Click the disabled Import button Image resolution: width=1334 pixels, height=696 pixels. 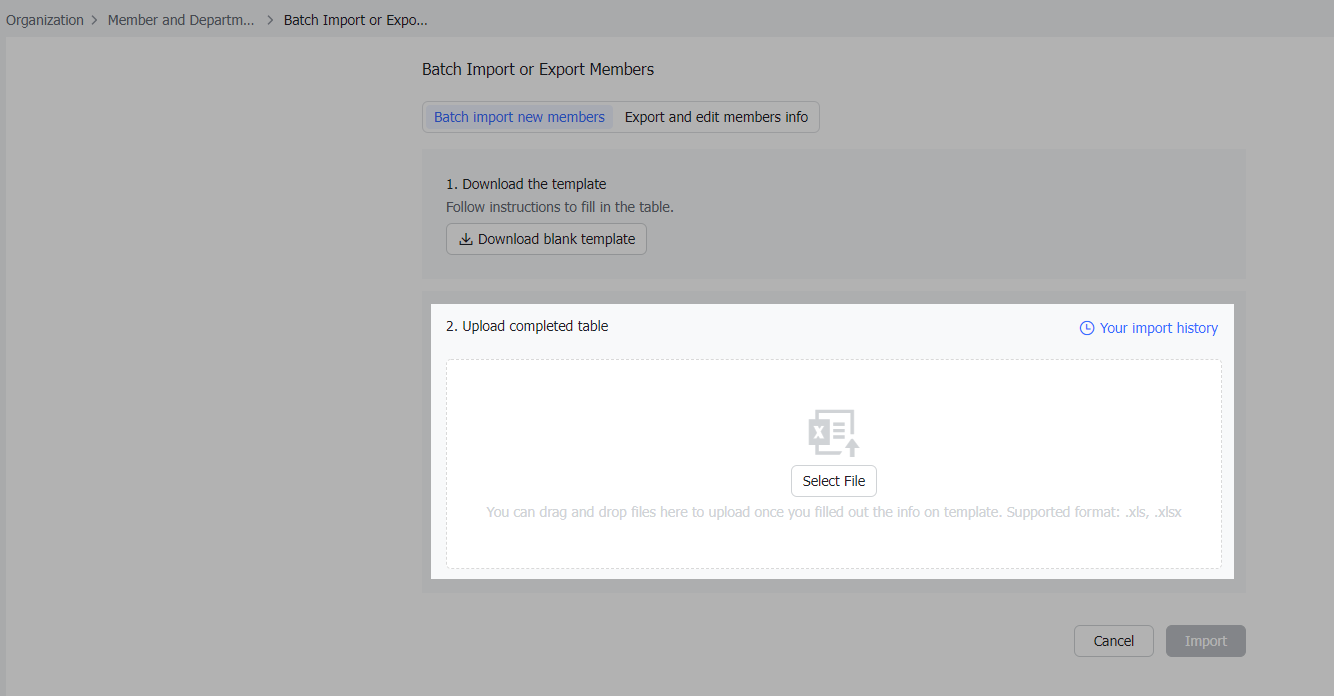click(1205, 641)
